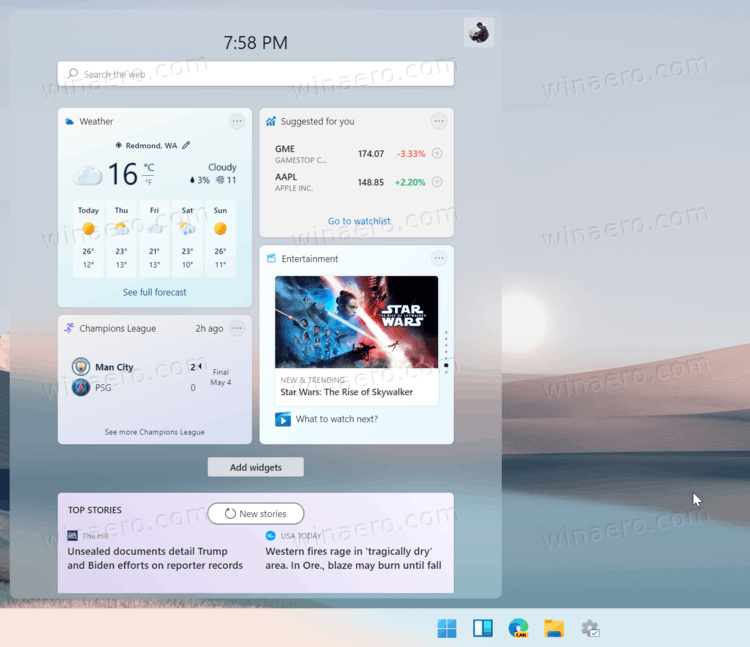Open the See full forecast link

click(x=154, y=292)
